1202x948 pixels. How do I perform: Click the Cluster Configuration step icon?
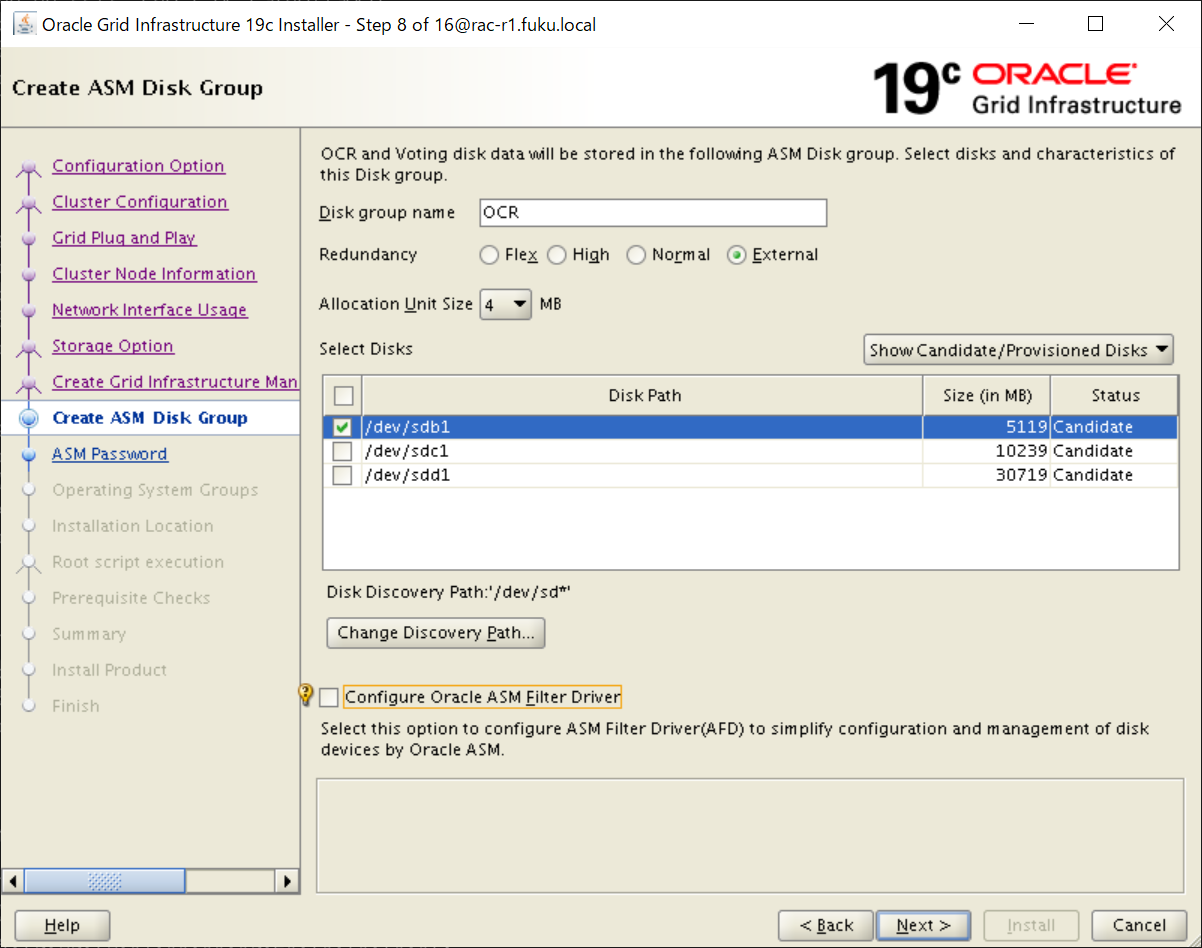click(29, 204)
